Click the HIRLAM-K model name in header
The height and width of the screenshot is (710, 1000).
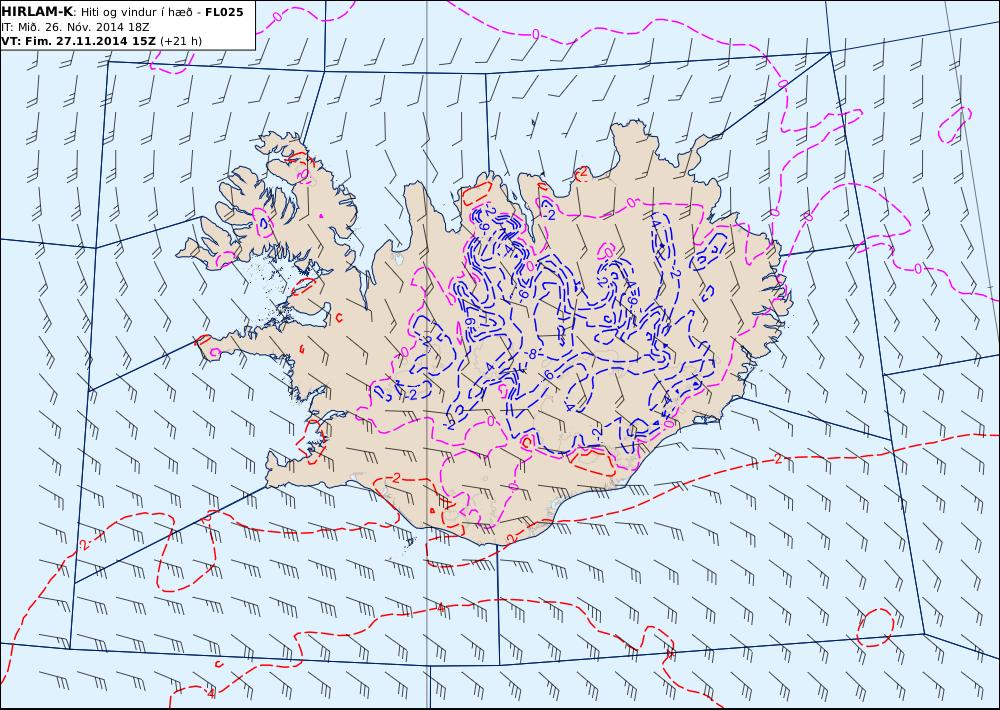click(x=37, y=12)
